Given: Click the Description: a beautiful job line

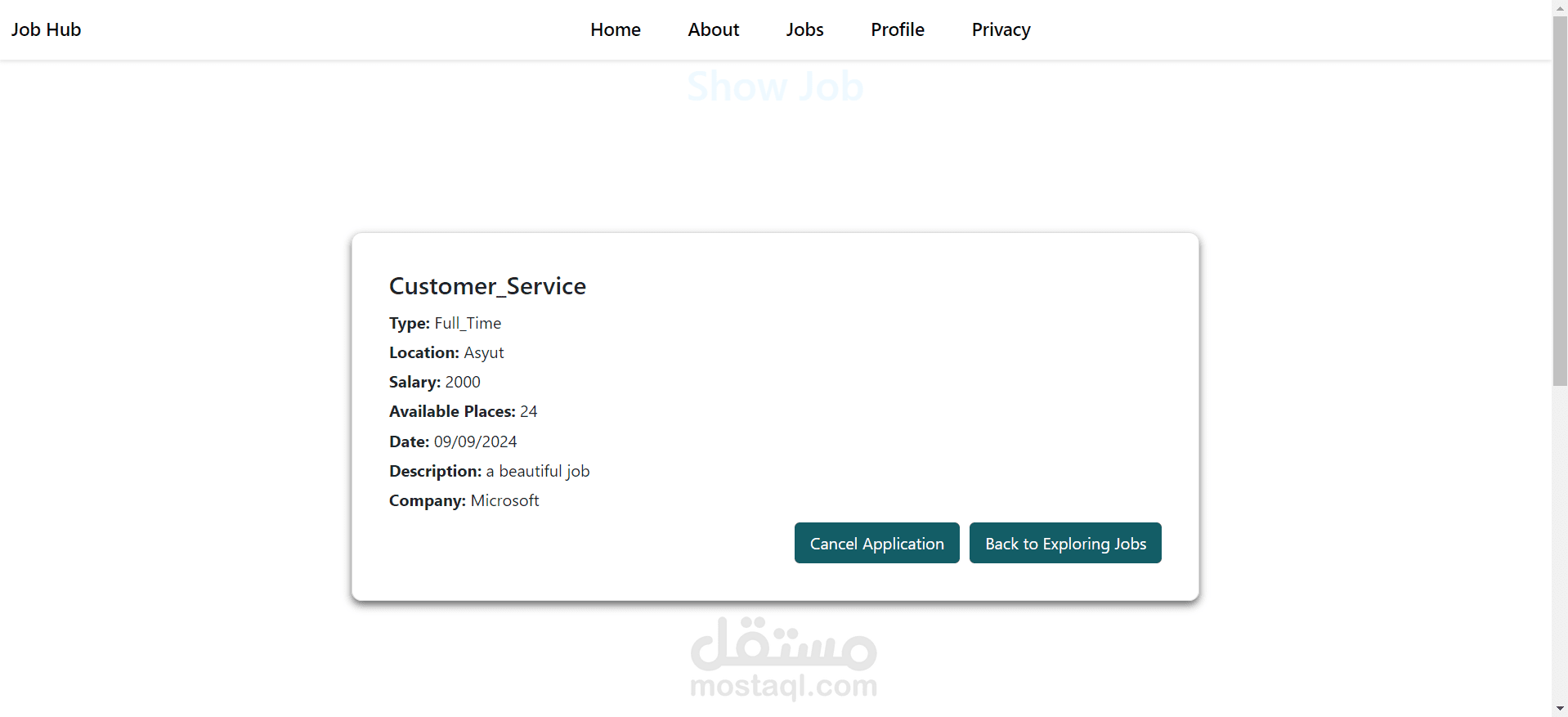Looking at the screenshot, I should [x=489, y=471].
